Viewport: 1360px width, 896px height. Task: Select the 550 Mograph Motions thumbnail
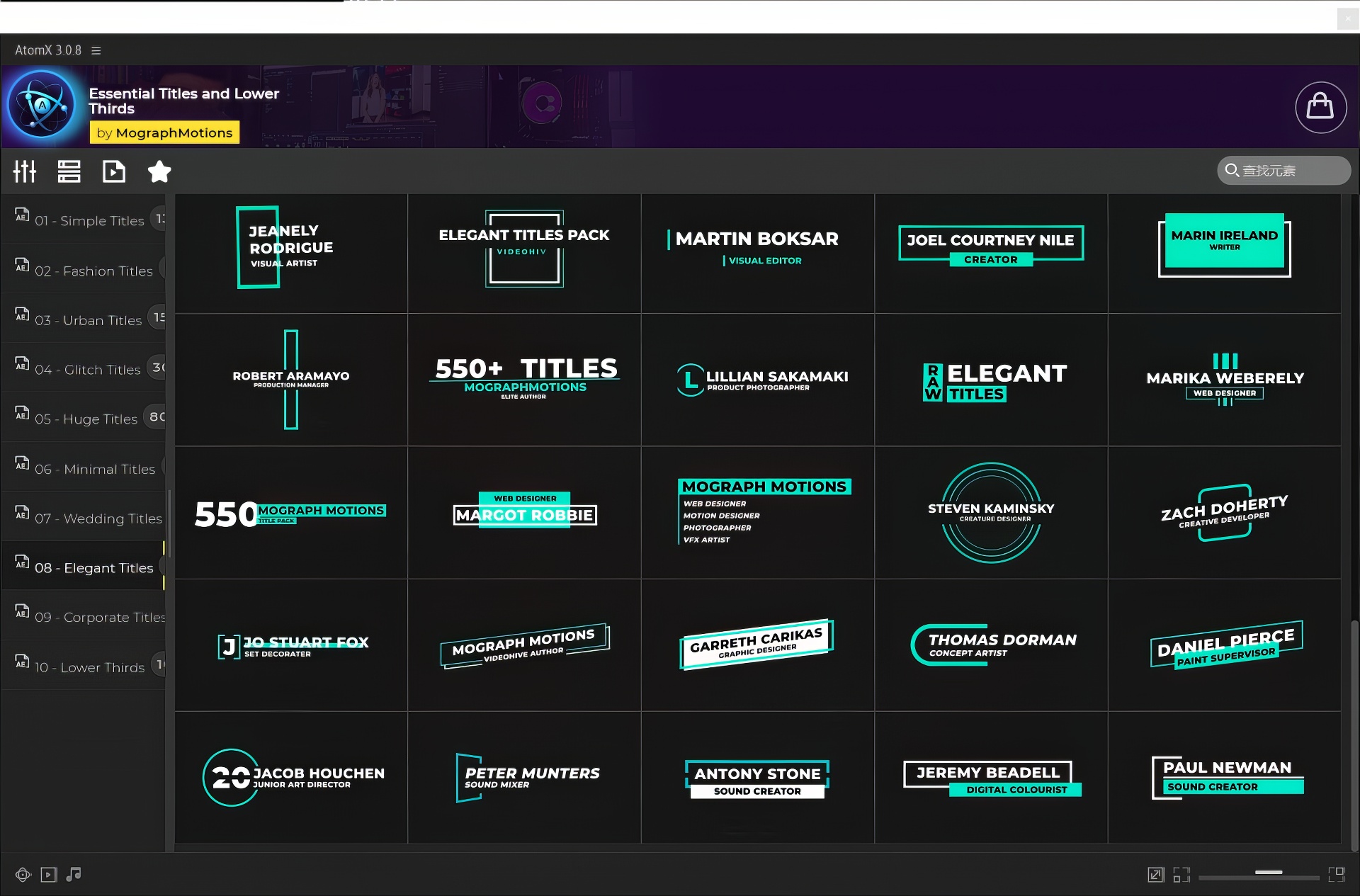pyautogui.click(x=291, y=512)
